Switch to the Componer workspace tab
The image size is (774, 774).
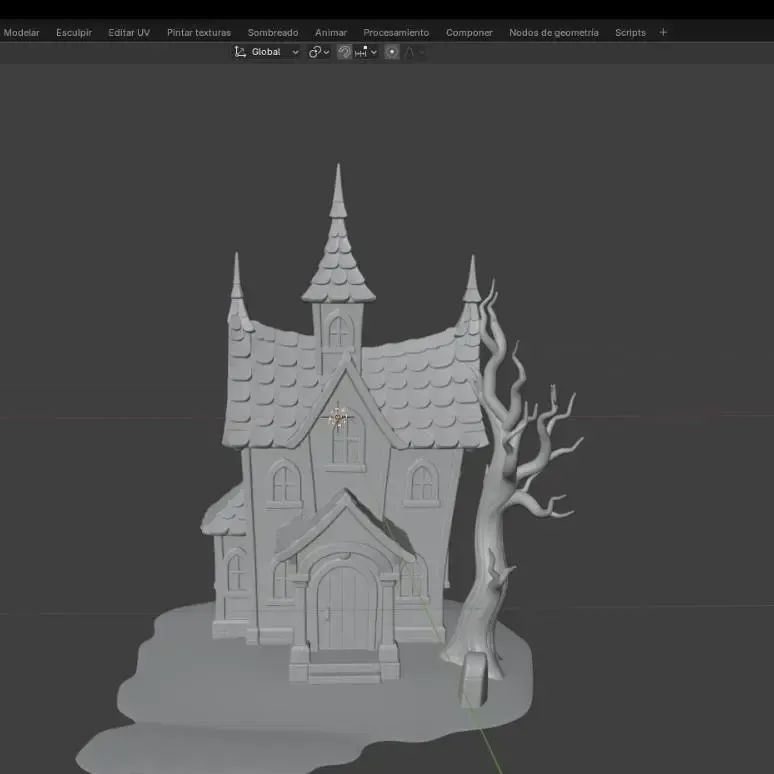pos(469,33)
